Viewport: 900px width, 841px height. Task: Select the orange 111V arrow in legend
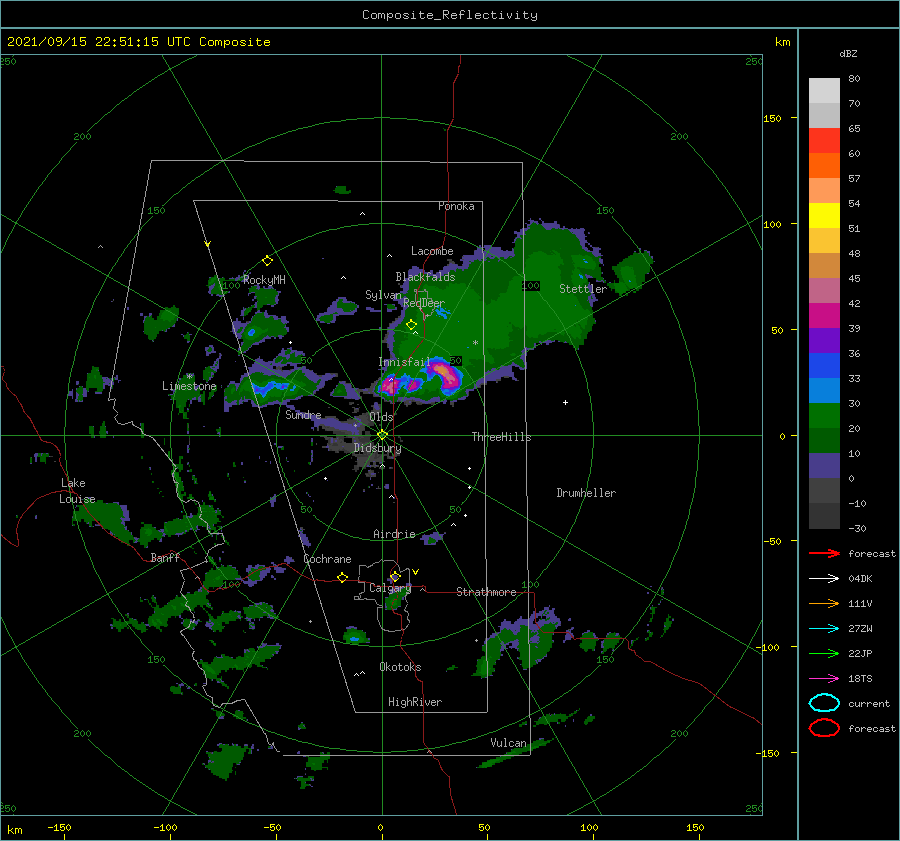click(824, 603)
